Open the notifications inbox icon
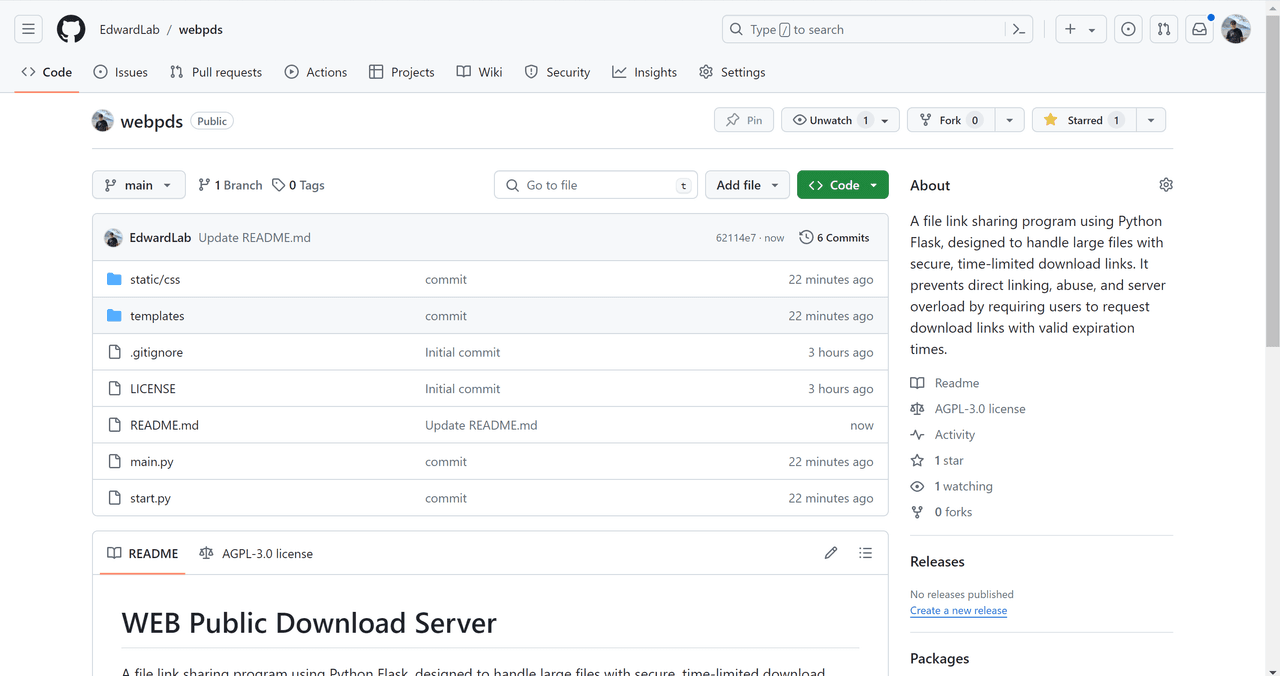 (x=1199, y=30)
